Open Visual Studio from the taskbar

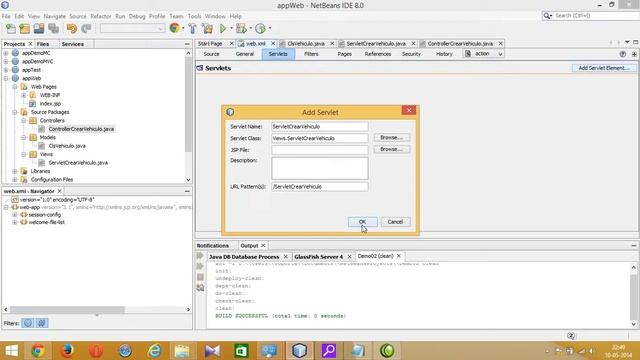point(212,351)
